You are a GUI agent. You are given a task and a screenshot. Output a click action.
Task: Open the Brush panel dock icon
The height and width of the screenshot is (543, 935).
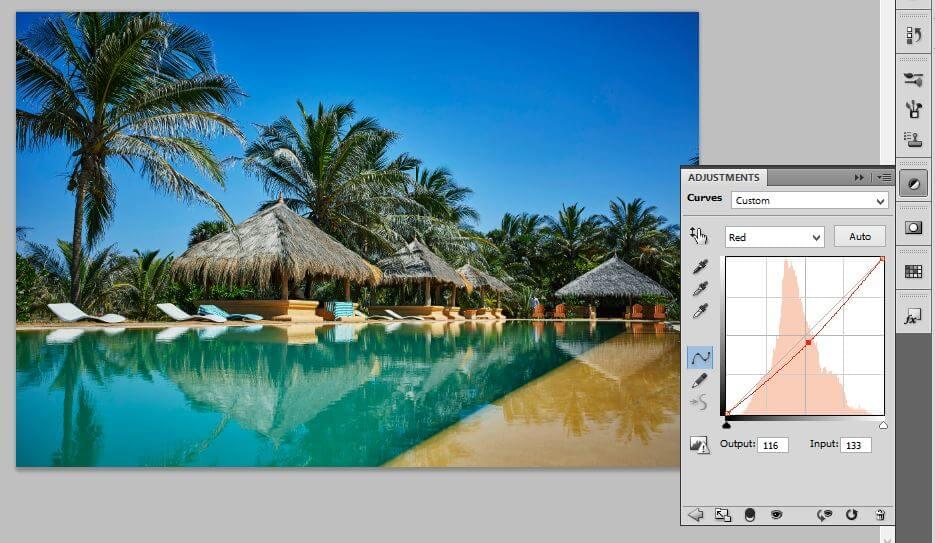click(x=913, y=79)
